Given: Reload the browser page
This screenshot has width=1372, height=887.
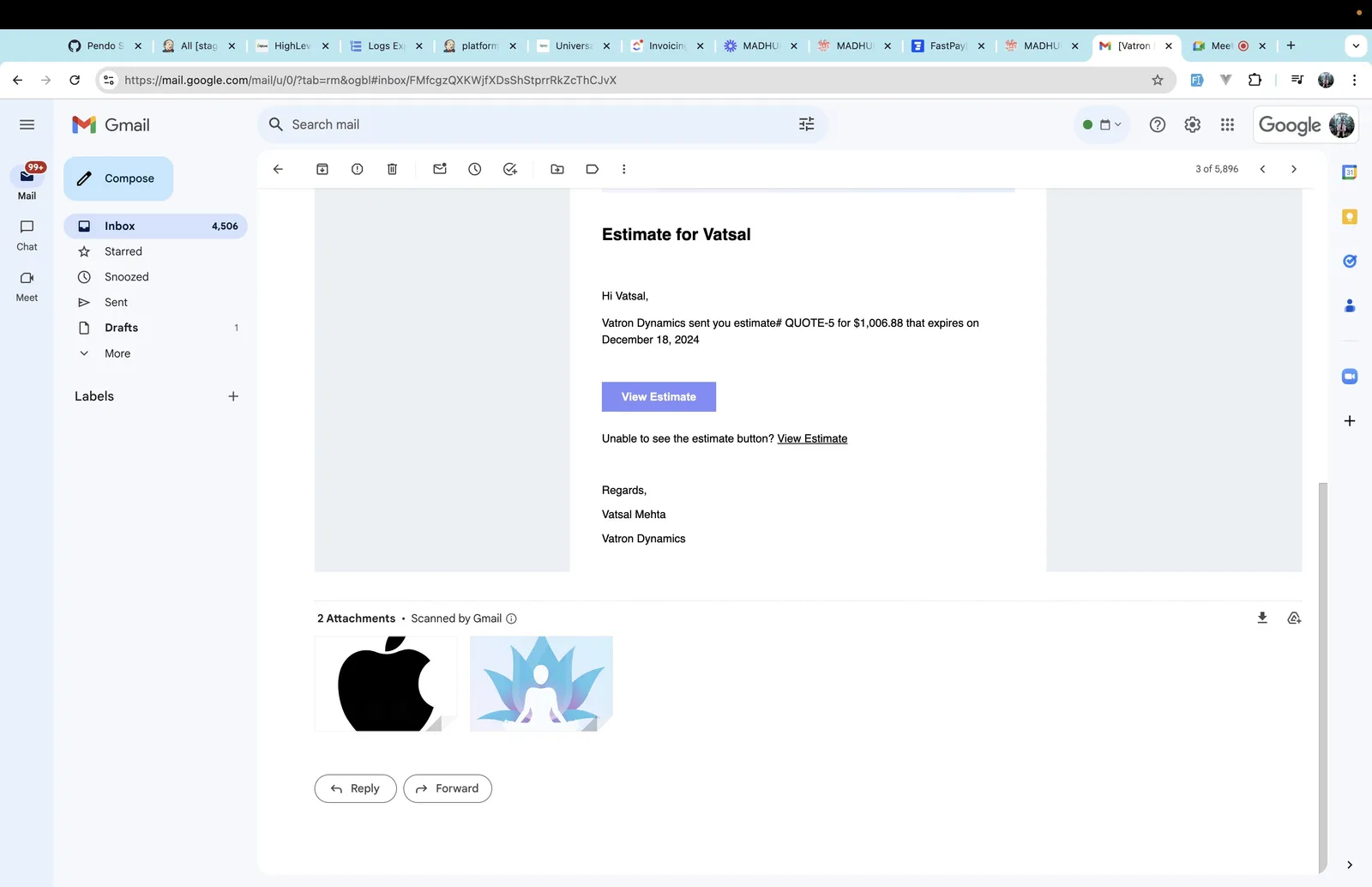Looking at the screenshot, I should [75, 81].
